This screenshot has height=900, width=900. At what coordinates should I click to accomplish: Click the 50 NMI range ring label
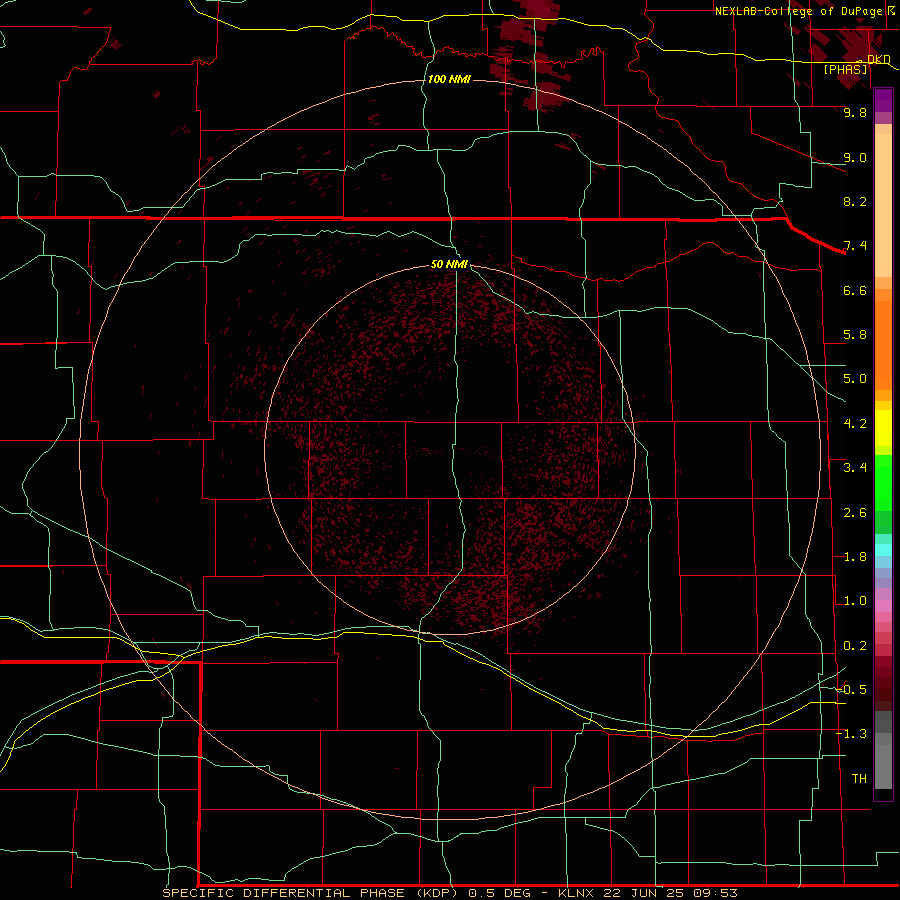point(449,264)
